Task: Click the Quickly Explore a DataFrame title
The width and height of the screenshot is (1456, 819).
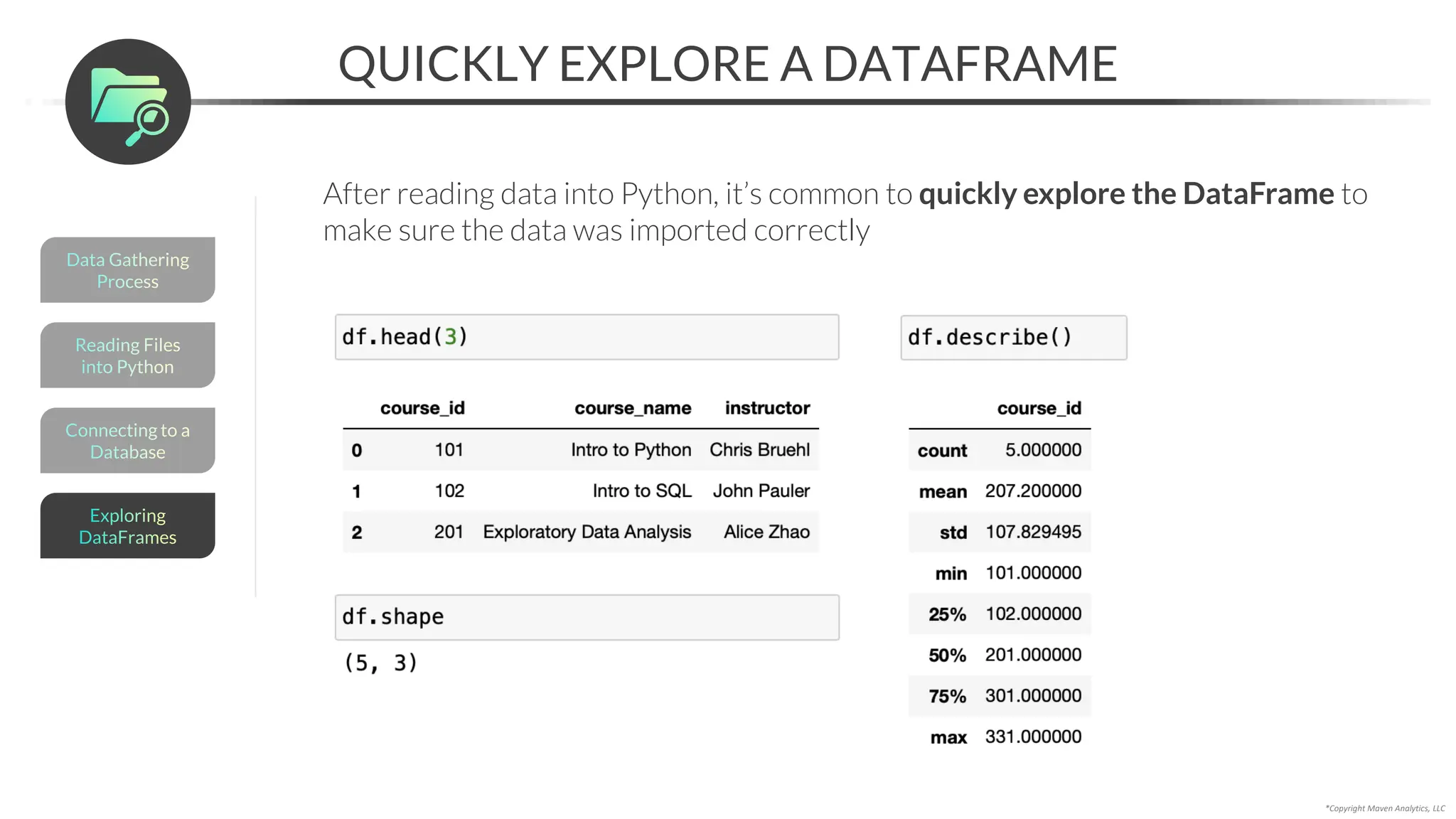Action: (x=727, y=64)
